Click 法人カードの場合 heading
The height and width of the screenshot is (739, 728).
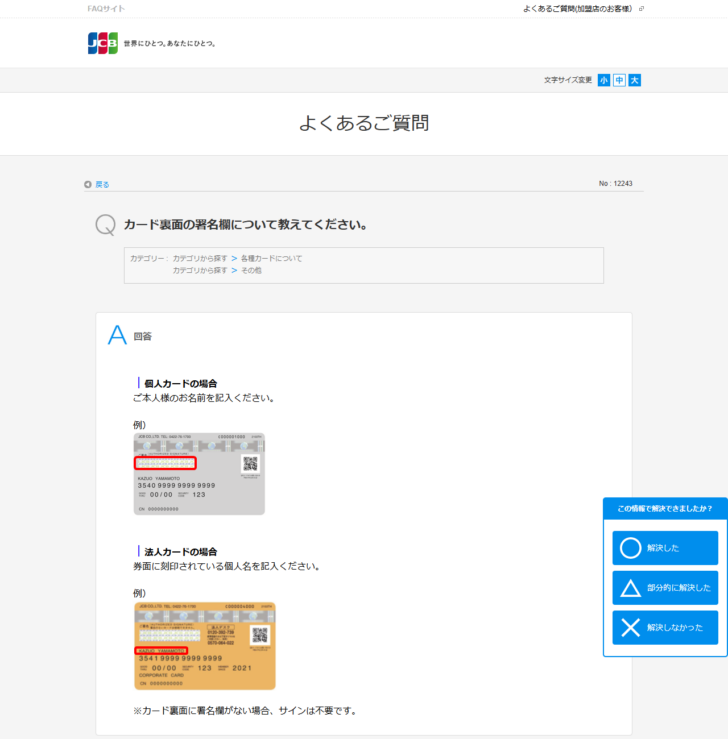[x=180, y=551]
